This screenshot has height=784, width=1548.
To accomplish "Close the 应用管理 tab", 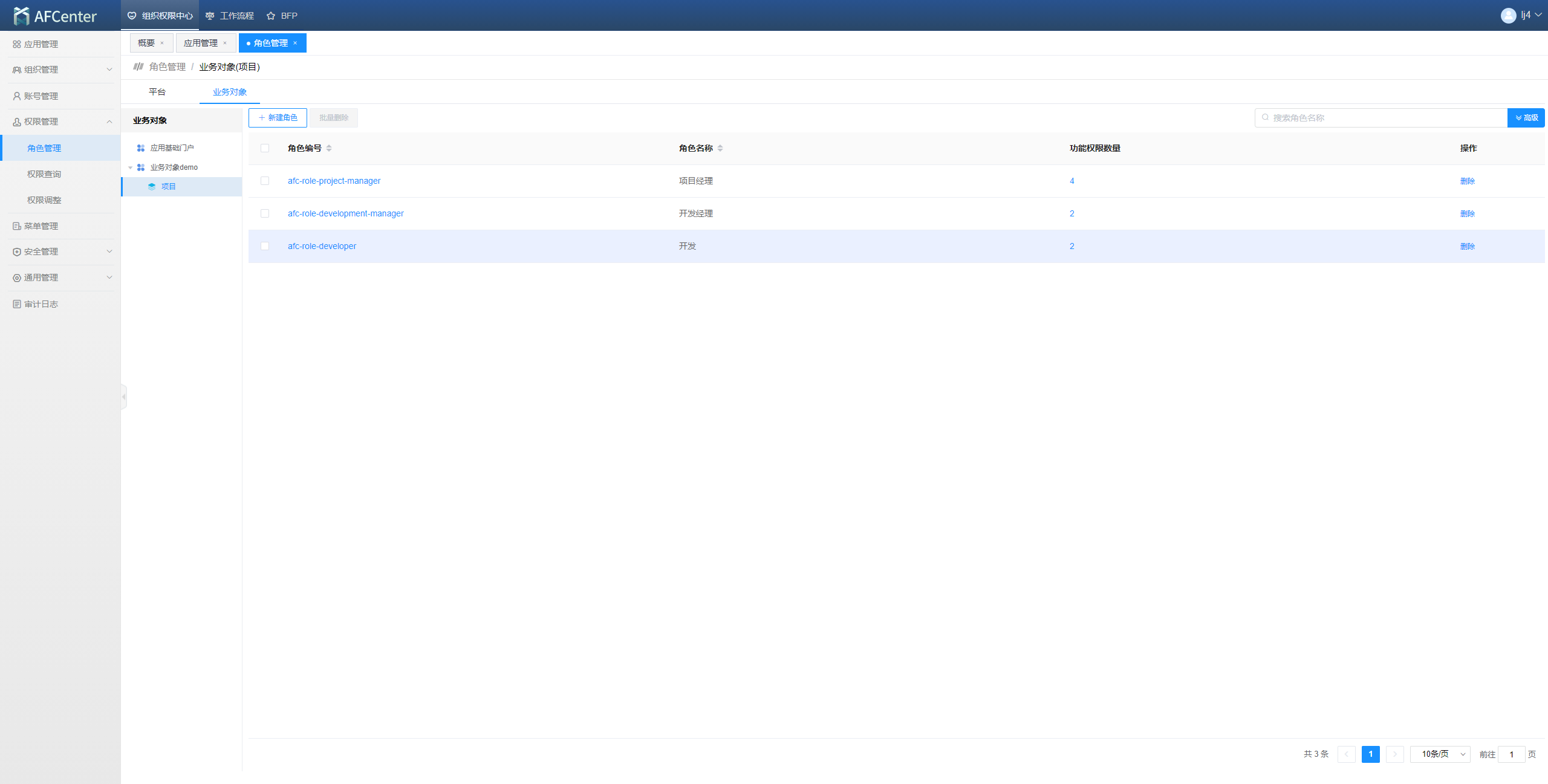I will tap(225, 43).
